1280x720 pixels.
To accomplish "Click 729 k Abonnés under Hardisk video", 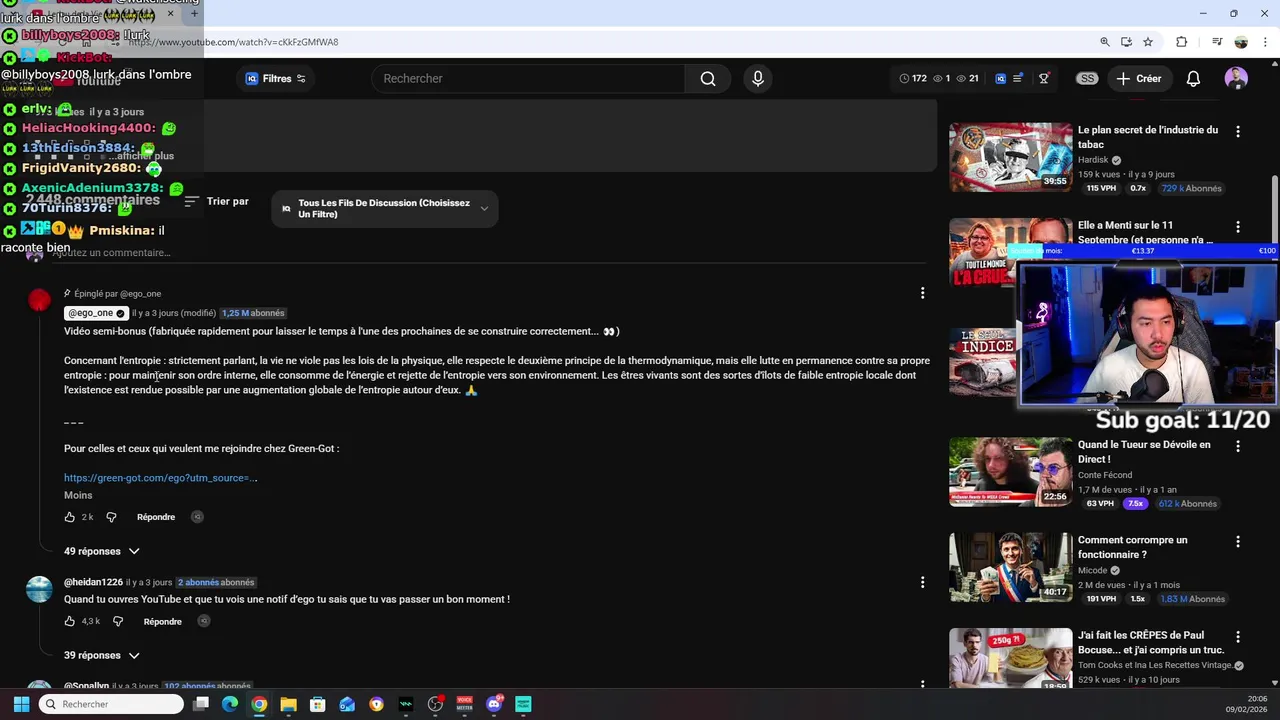I will 1191,188.
